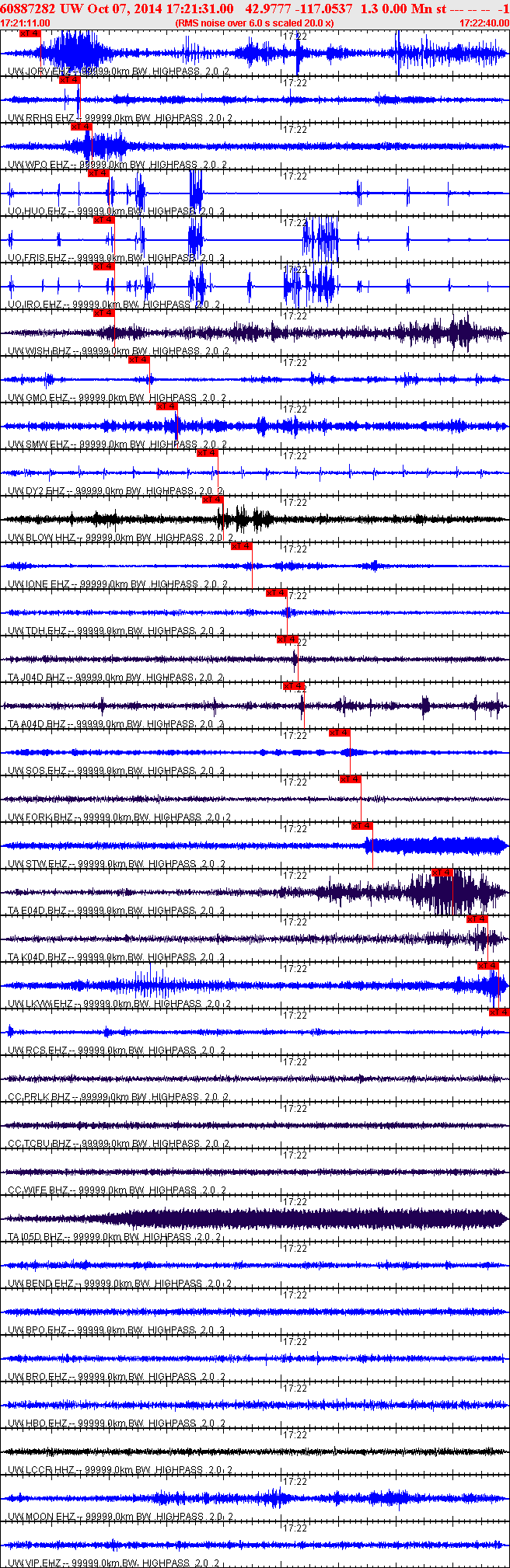510x1568 pixels.
Task: Click the pick flag on E04D trace
Action: click(442, 873)
